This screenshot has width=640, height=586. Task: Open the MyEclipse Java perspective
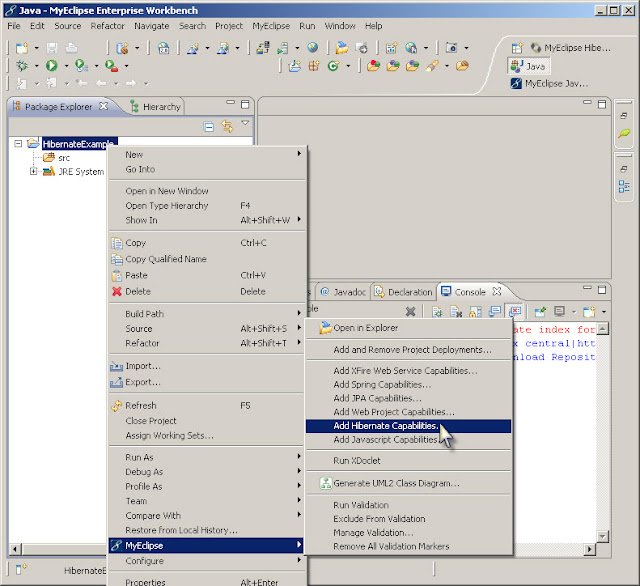pyautogui.click(x=549, y=84)
